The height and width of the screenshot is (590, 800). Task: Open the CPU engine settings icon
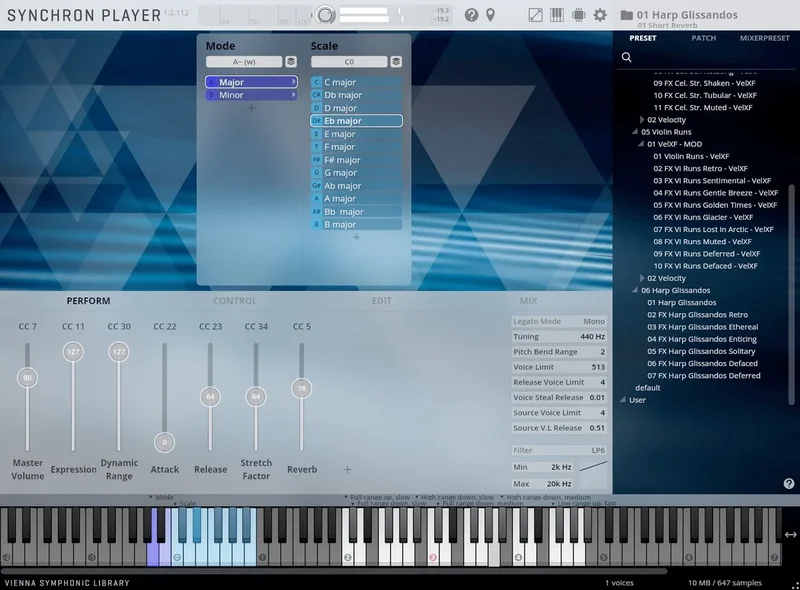point(579,15)
